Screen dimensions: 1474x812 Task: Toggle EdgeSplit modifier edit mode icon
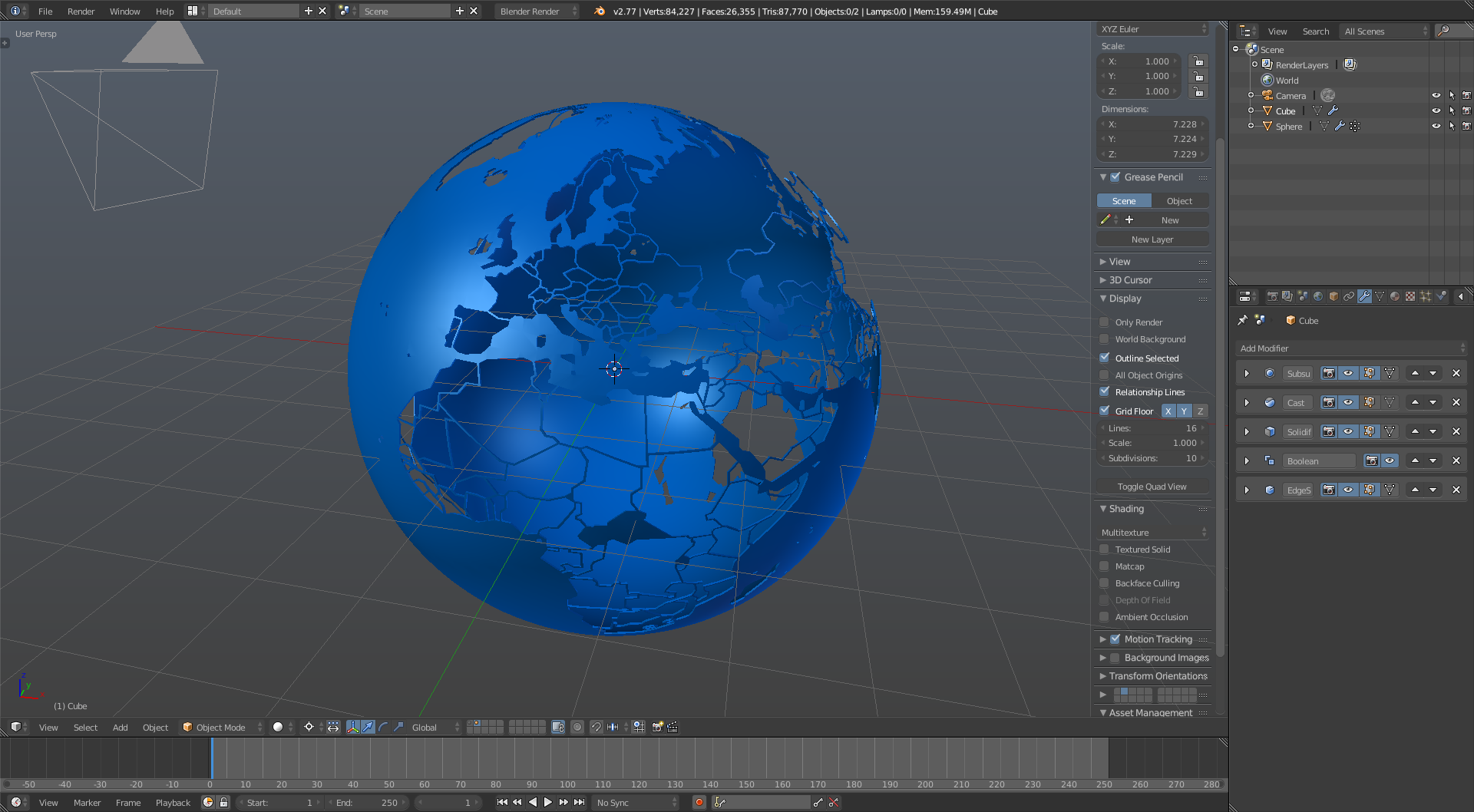pos(1369,490)
